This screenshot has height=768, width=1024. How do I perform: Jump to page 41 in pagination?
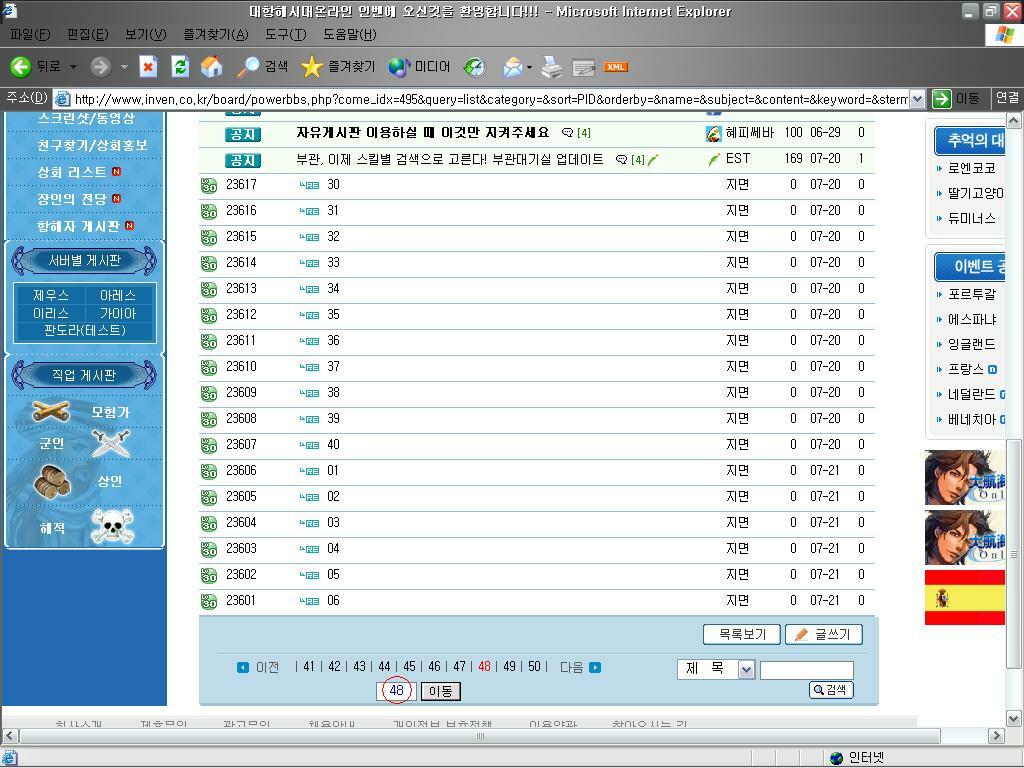click(309, 666)
